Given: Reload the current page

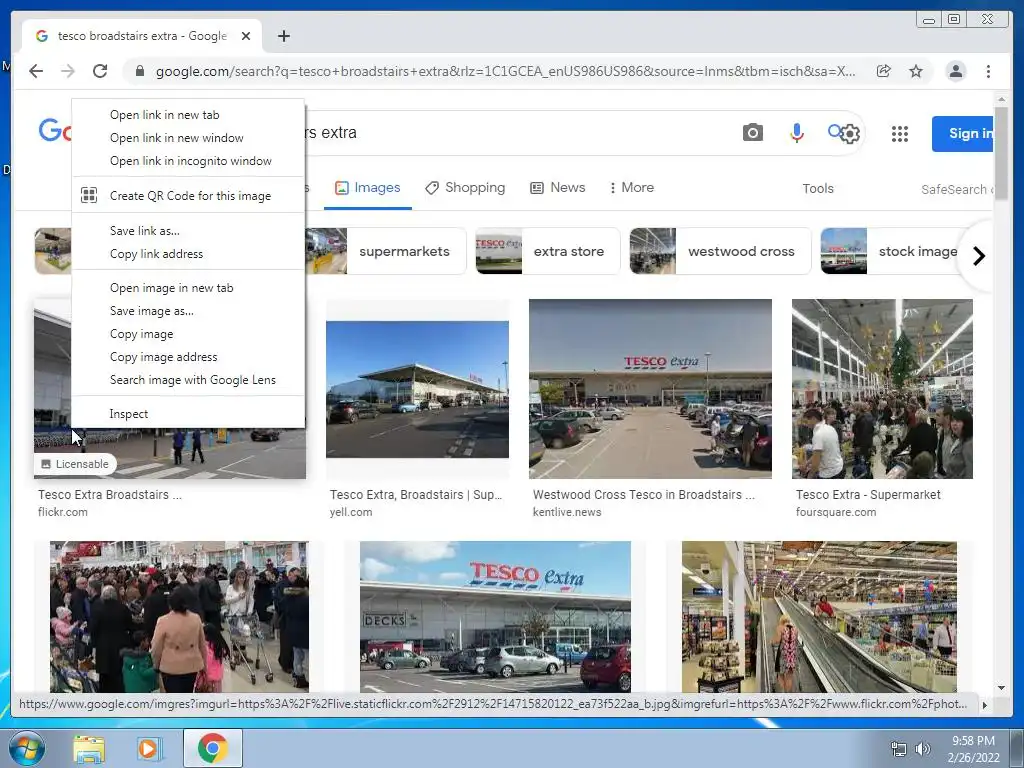Looking at the screenshot, I should coord(100,71).
